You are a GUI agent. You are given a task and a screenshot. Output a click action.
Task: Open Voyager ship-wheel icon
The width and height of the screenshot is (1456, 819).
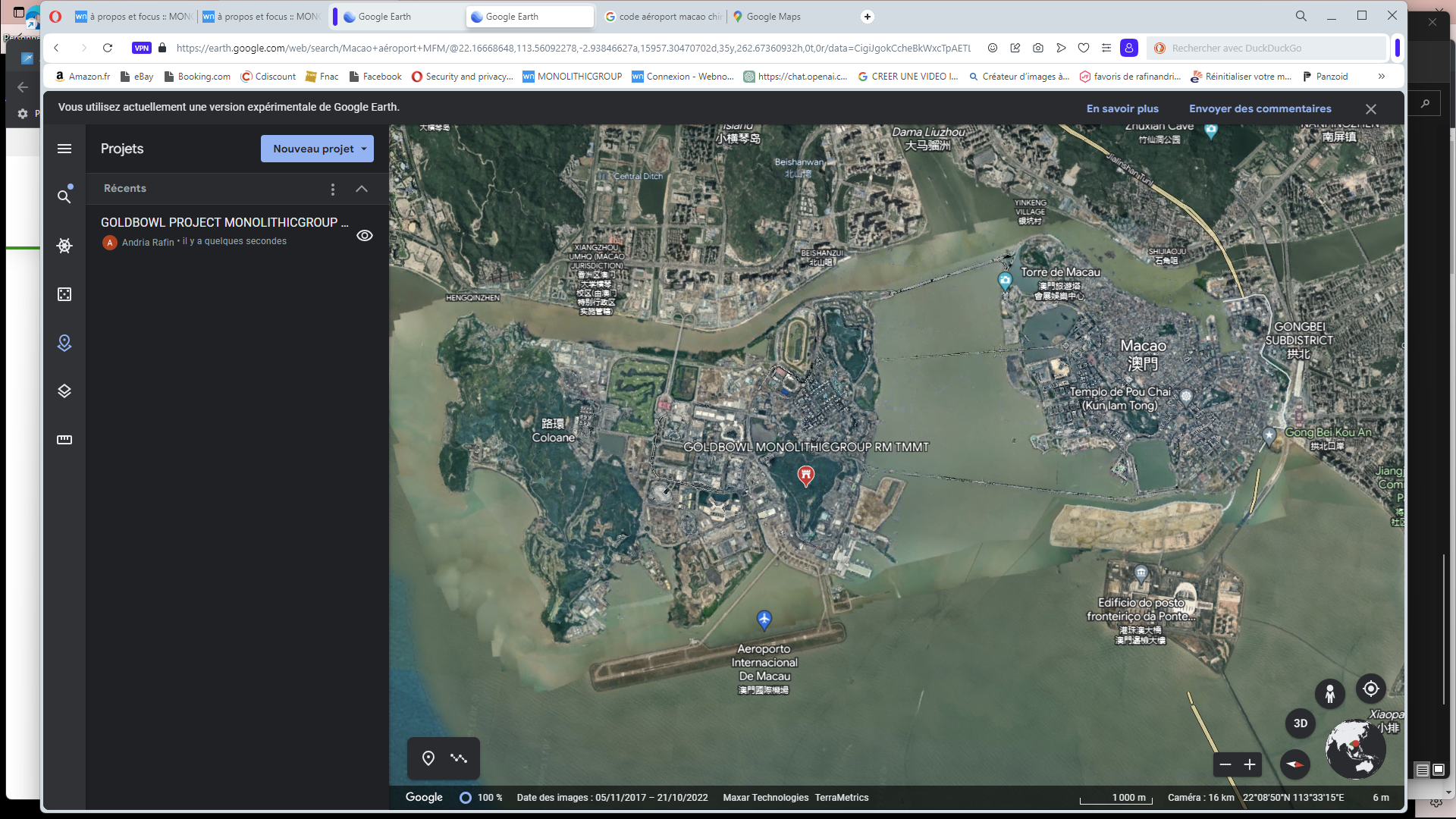coord(64,246)
